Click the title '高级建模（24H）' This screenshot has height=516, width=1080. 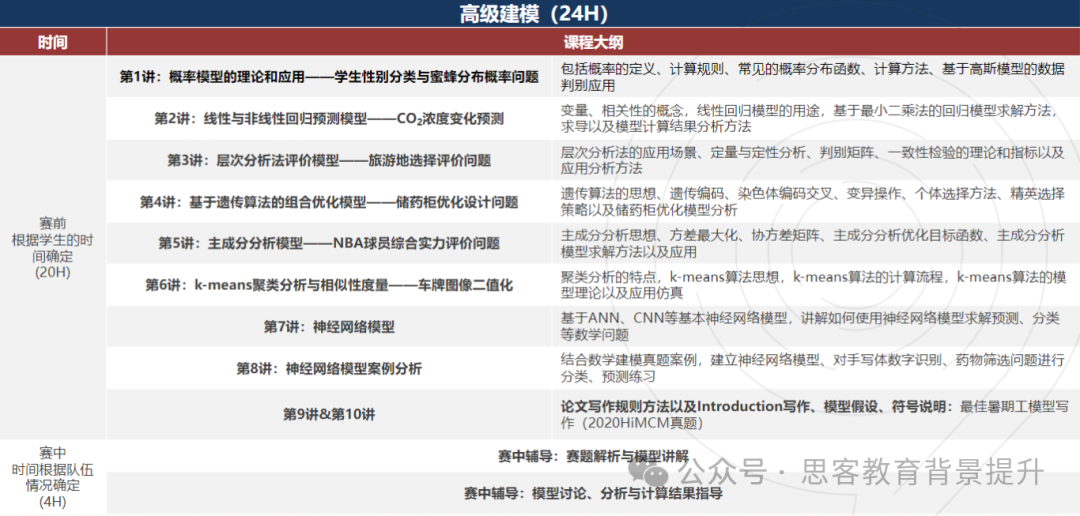click(x=534, y=14)
